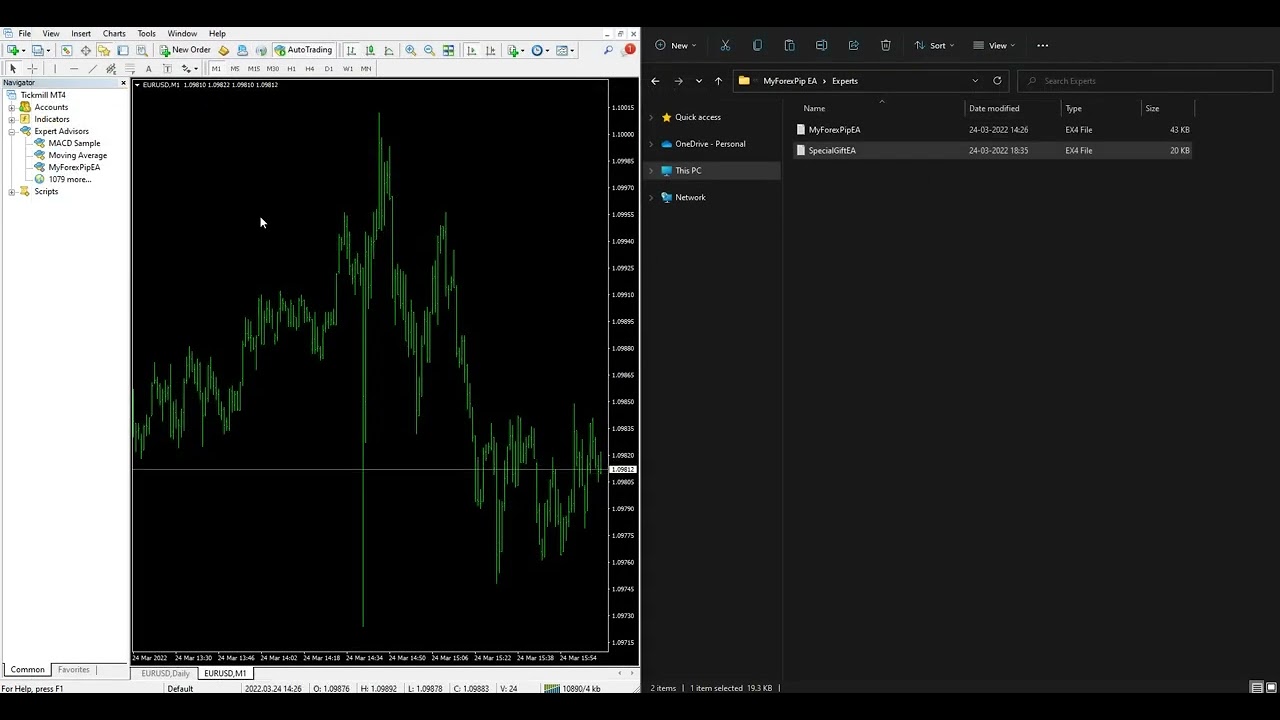This screenshot has width=1280, height=720.
Task: Open the Tools menu
Action: tap(146, 33)
